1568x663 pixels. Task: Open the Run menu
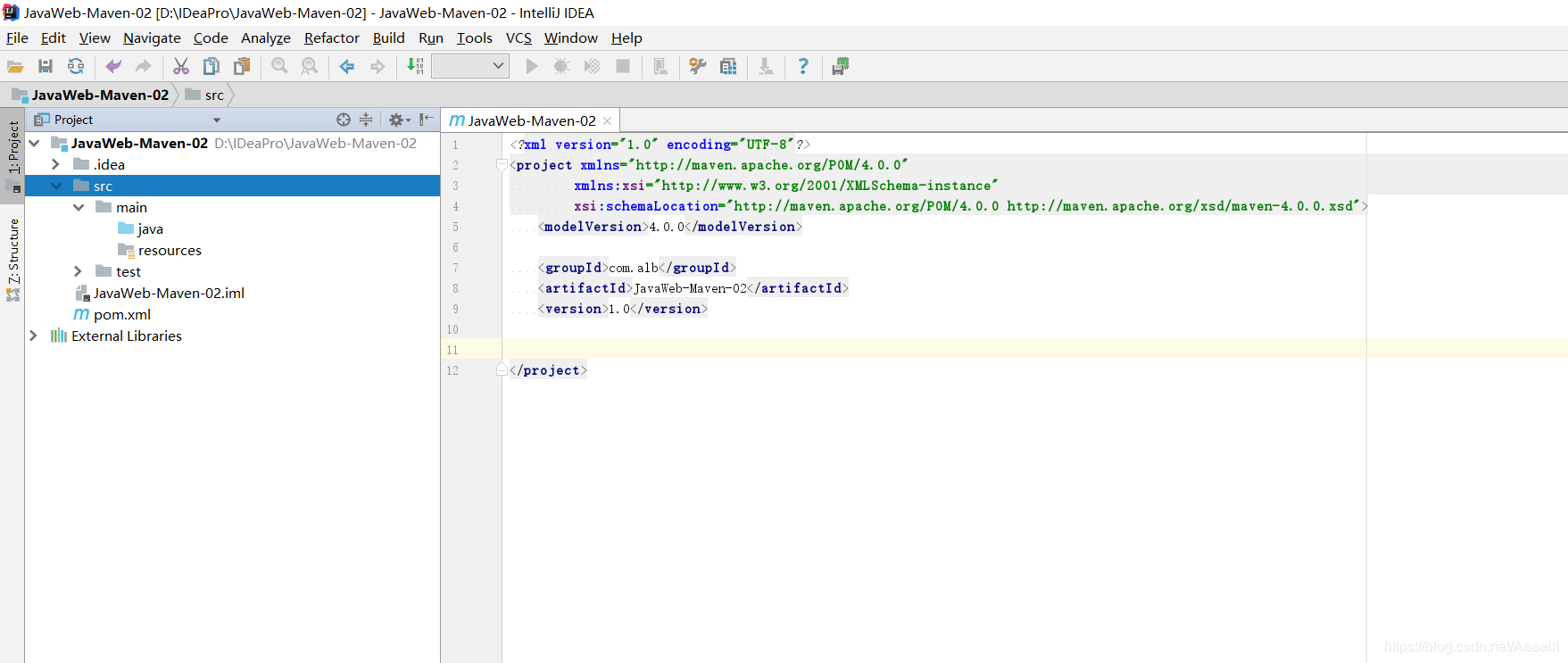tap(431, 37)
